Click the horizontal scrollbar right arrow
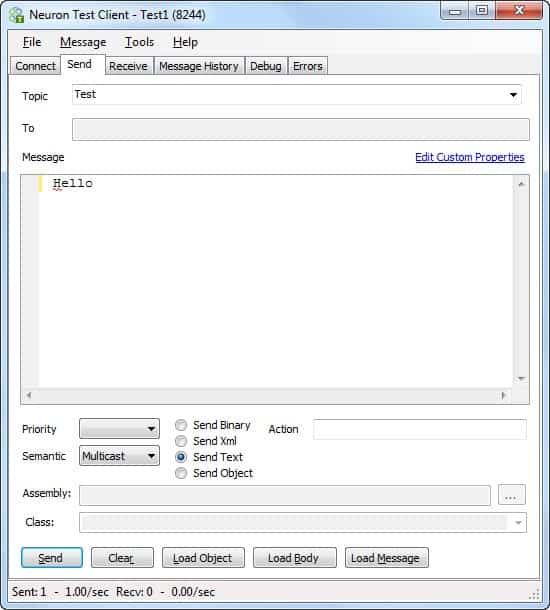Image resolution: width=550 pixels, height=610 pixels. 504,395
